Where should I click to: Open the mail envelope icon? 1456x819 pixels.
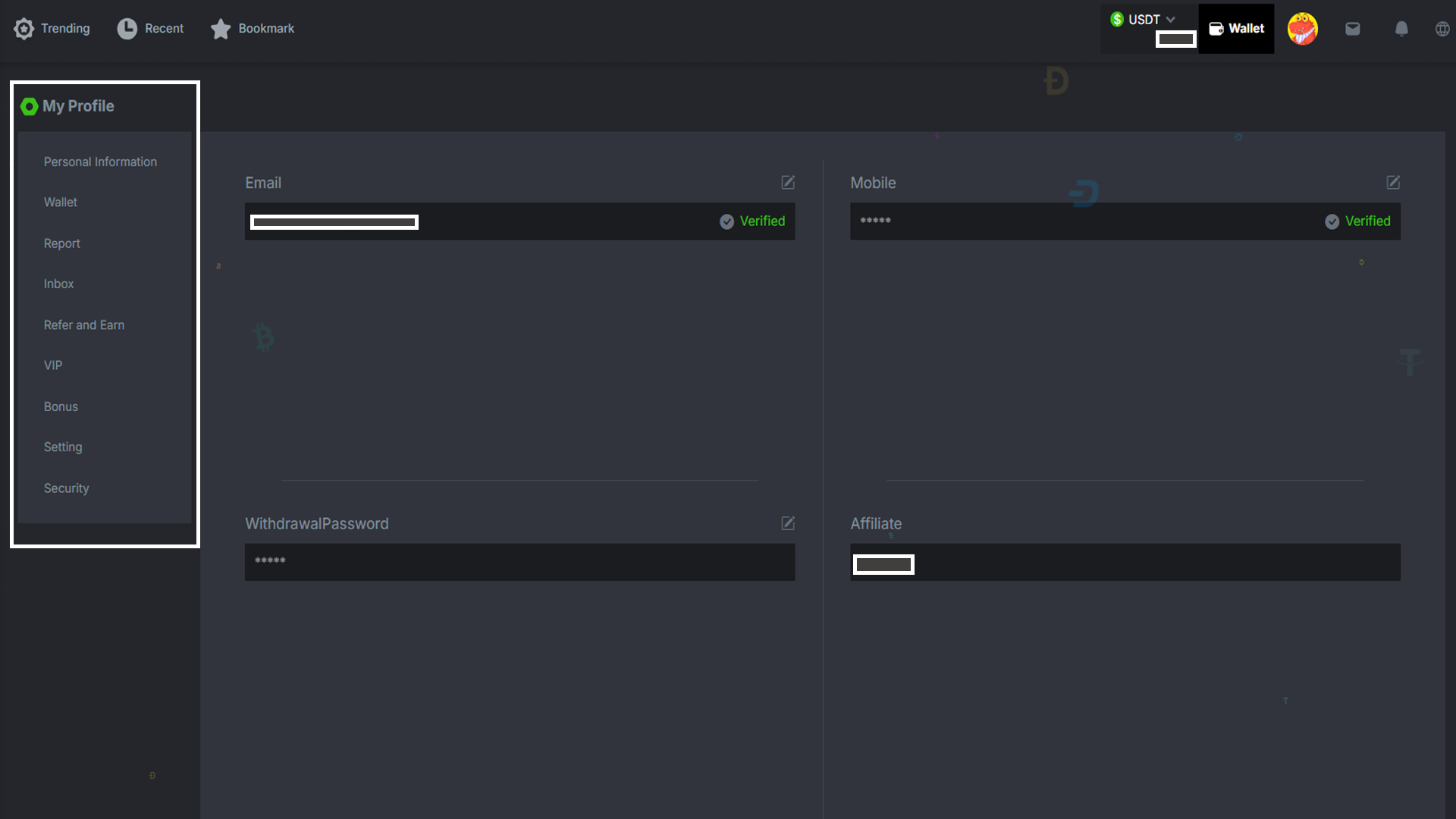pos(1352,29)
